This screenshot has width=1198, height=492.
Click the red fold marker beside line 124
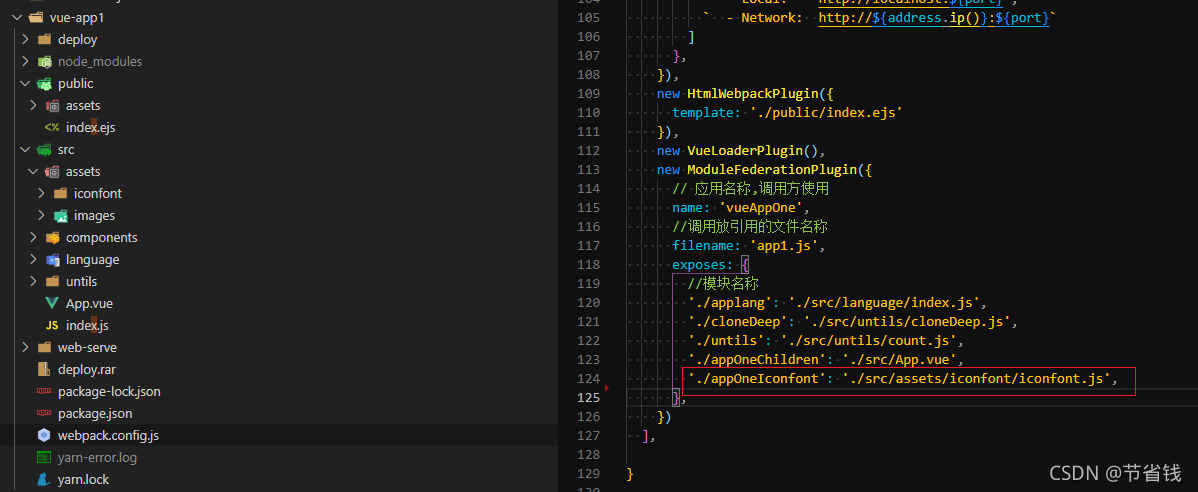(x=607, y=388)
